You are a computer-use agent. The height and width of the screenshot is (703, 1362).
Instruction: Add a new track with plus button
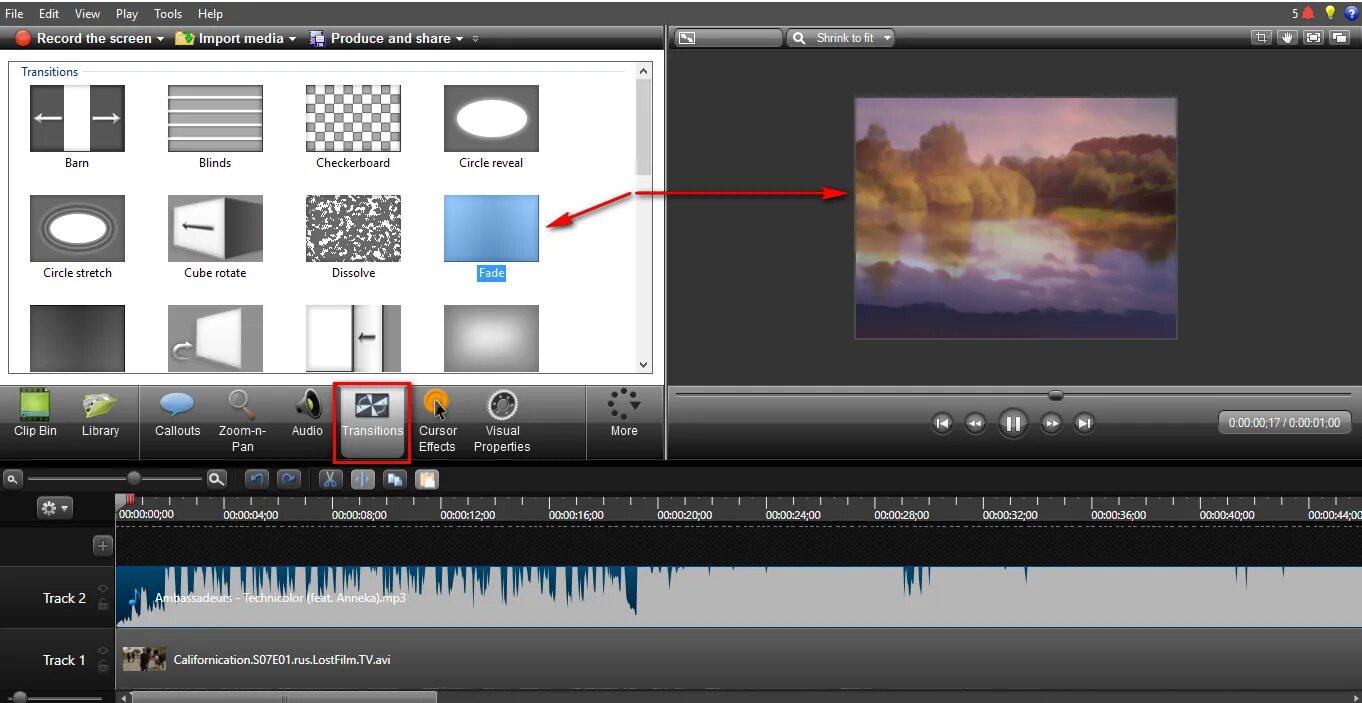[x=103, y=546]
